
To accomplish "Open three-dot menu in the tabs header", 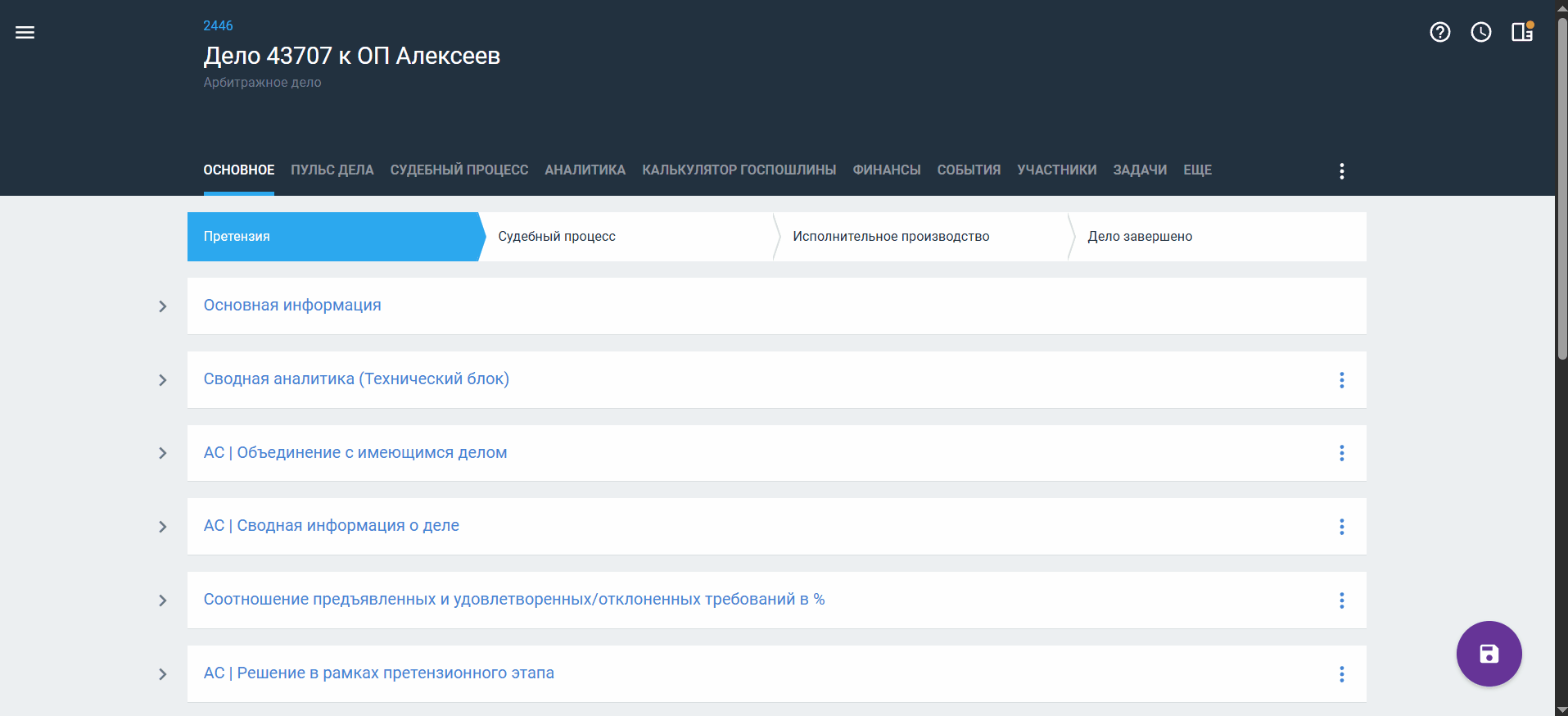I will [1341, 170].
